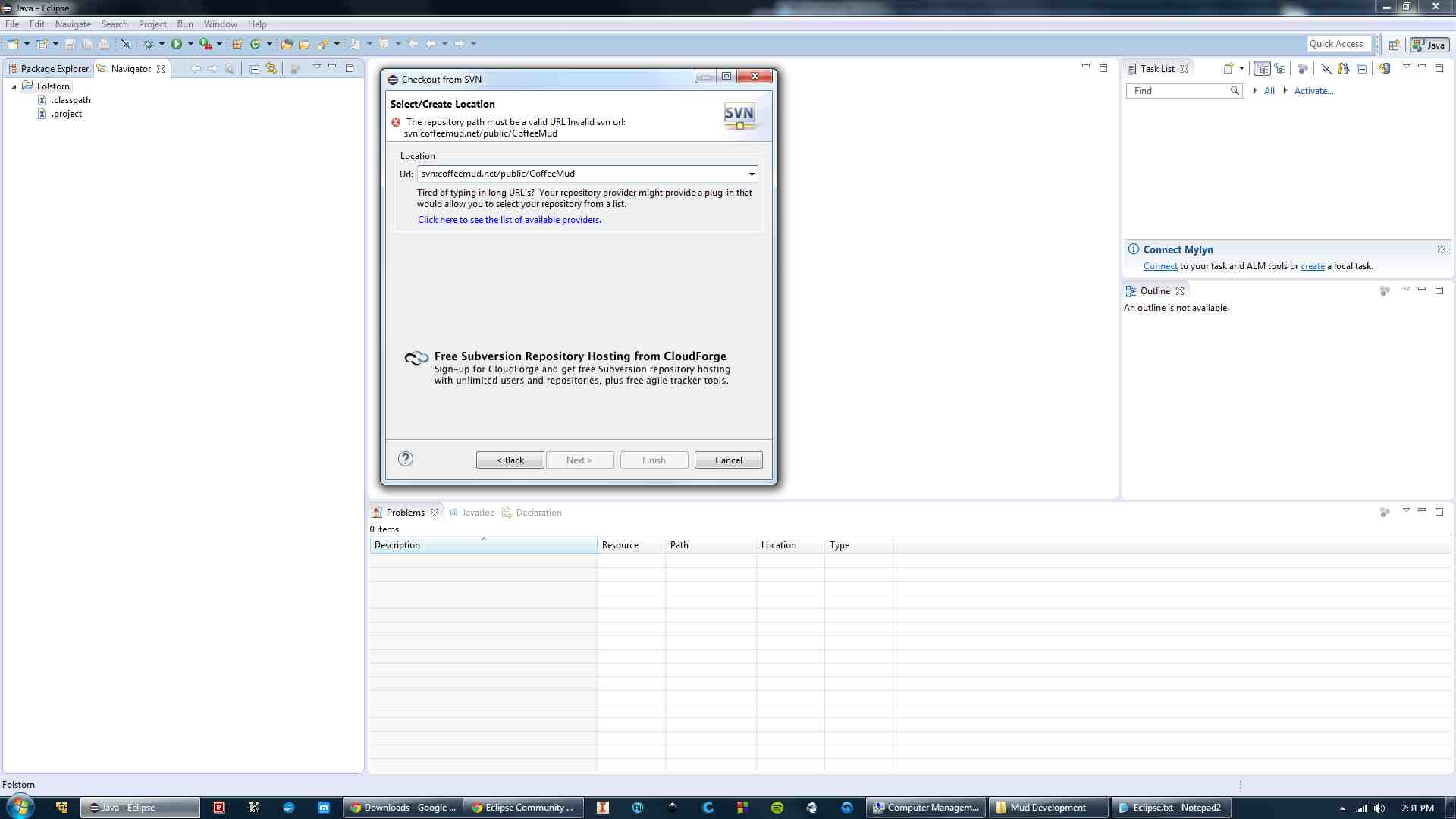
Task: Click the Resource column header
Action: click(631, 545)
